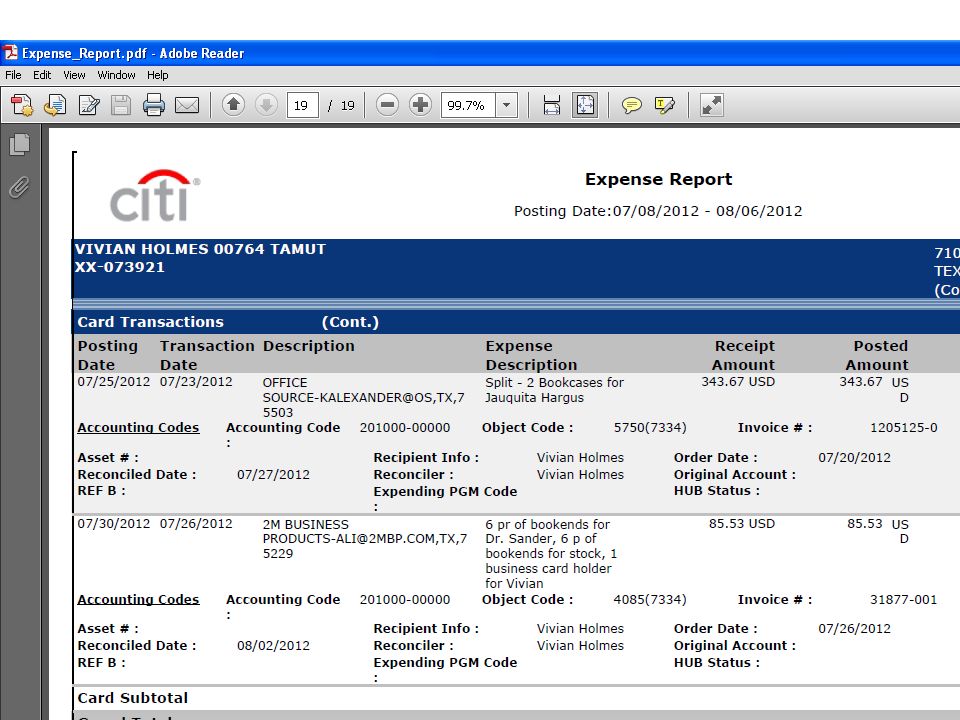Click invoice number 1205125-0

click(x=904, y=427)
